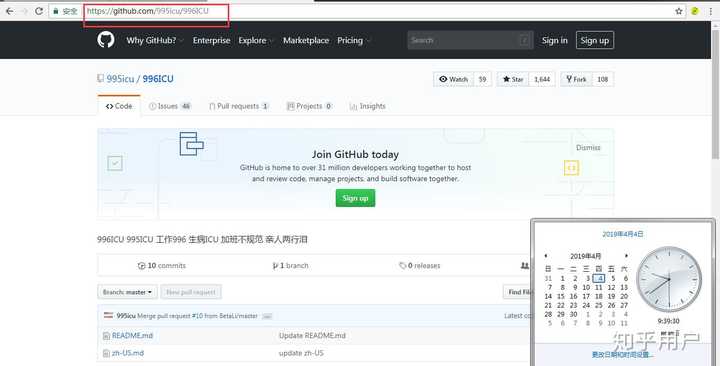Fork the repository

click(576, 79)
